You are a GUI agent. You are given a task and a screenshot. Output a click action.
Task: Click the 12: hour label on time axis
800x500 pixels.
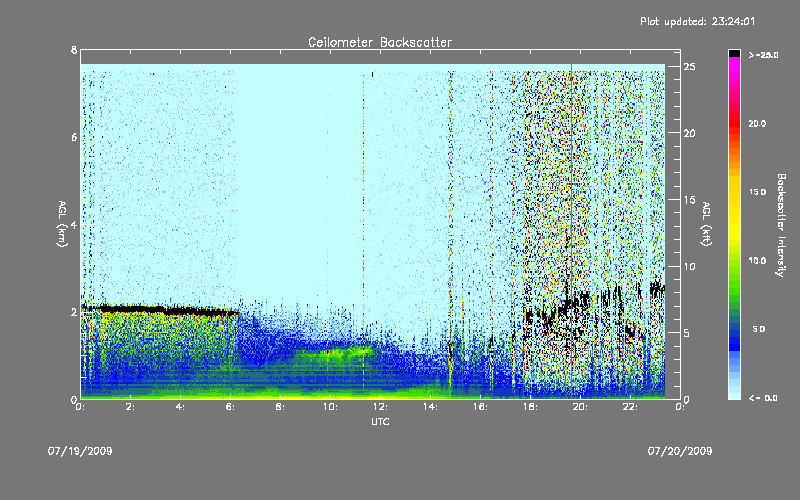(x=381, y=407)
